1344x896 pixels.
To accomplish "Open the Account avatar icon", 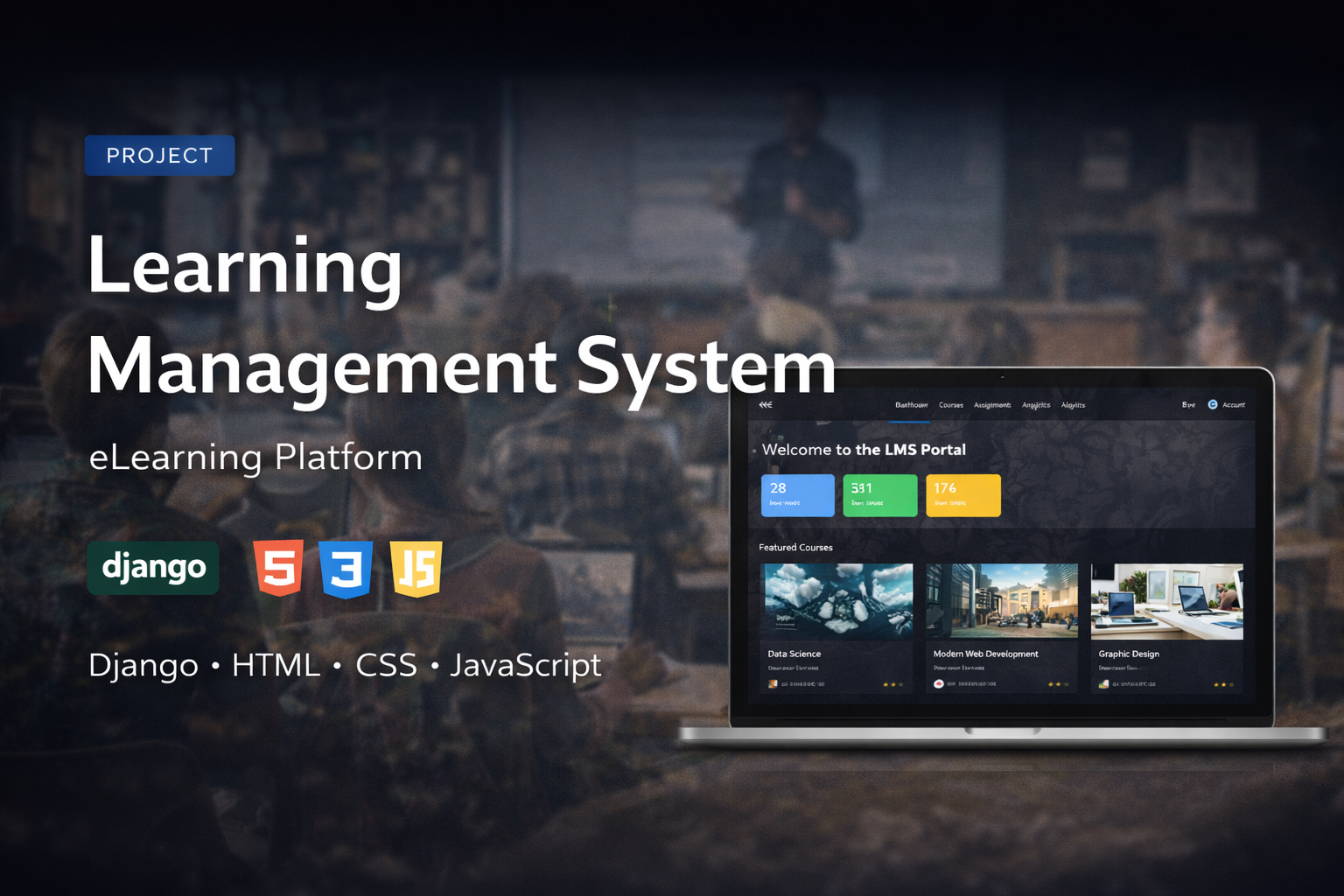I will (1214, 404).
